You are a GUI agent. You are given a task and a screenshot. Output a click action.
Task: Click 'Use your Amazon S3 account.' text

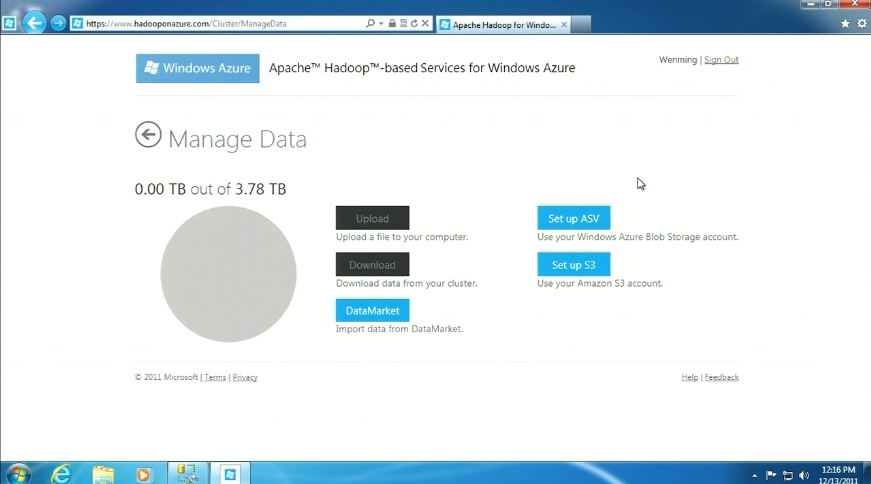(x=599, y=283)
